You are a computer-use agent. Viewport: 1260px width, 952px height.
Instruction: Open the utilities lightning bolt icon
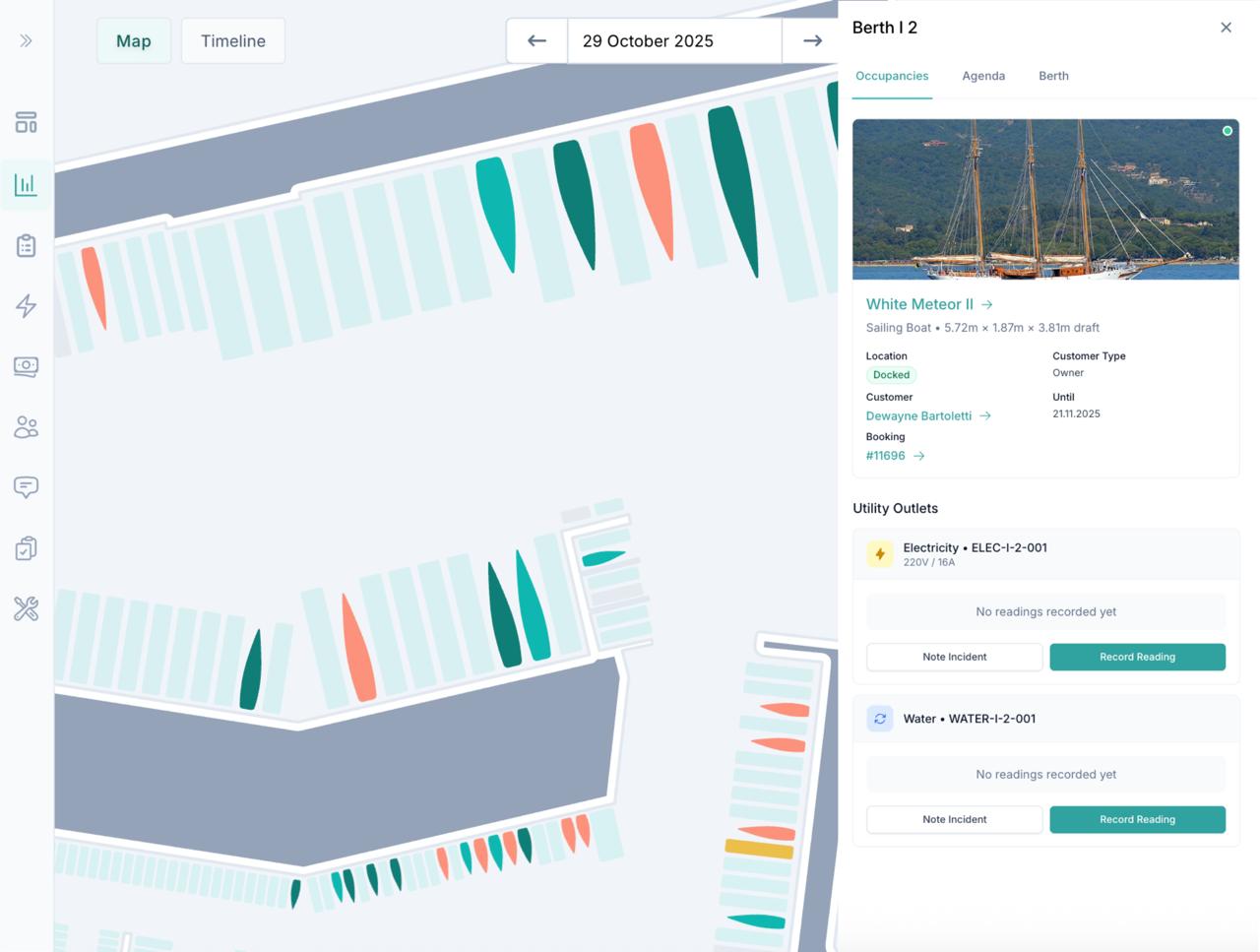coord(26,306)
